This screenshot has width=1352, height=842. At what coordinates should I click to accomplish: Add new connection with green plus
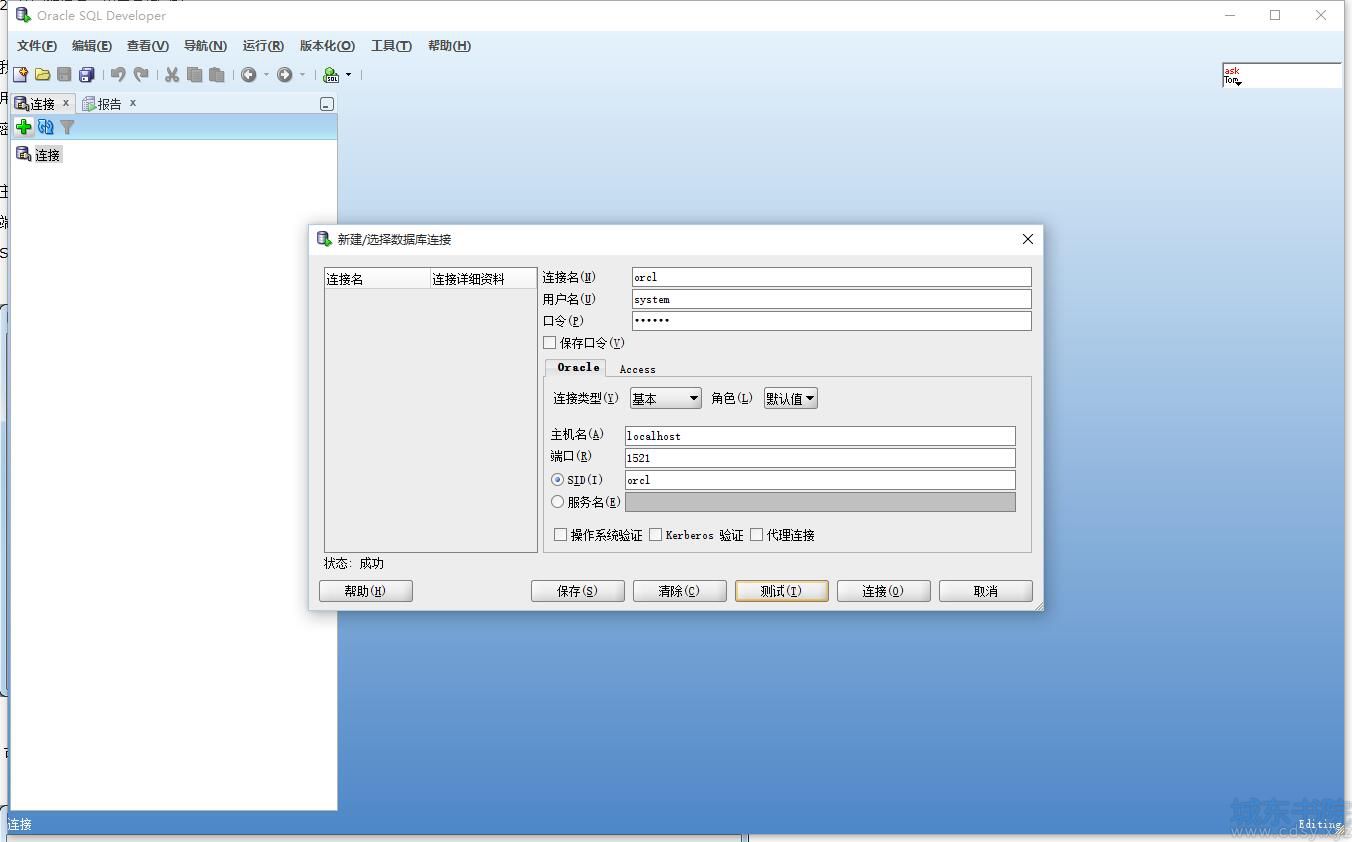coord(23,127)
